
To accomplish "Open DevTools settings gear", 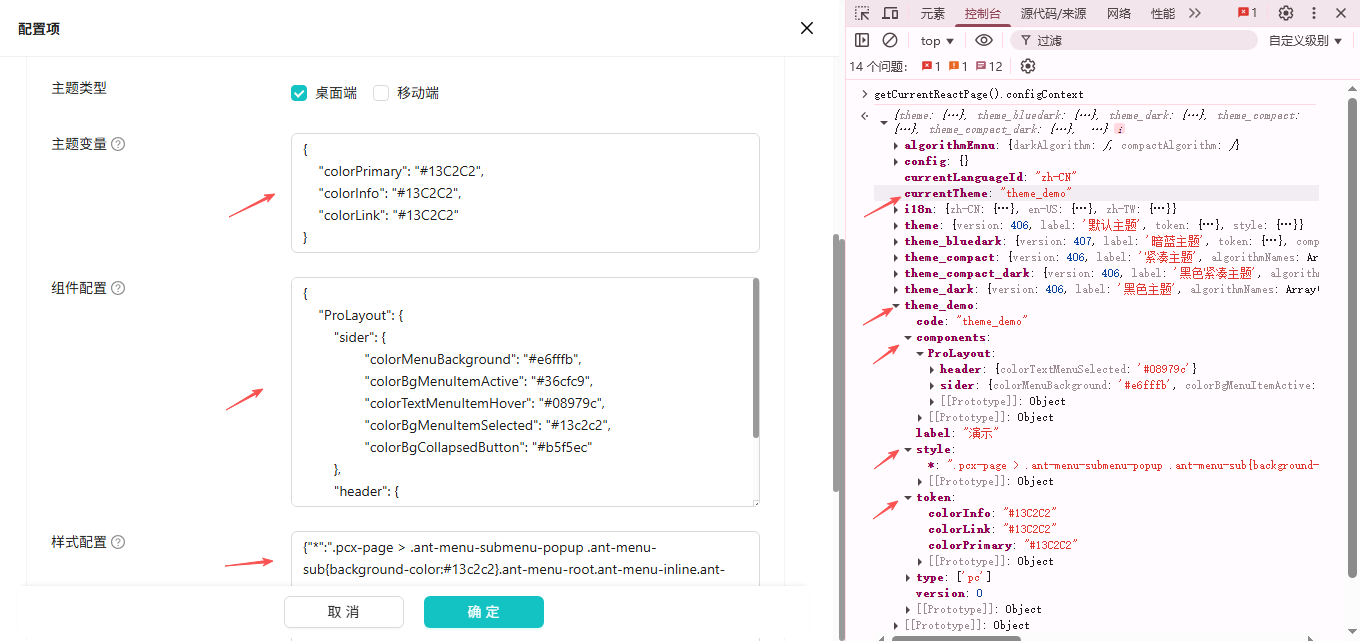I will (1286, 13).
